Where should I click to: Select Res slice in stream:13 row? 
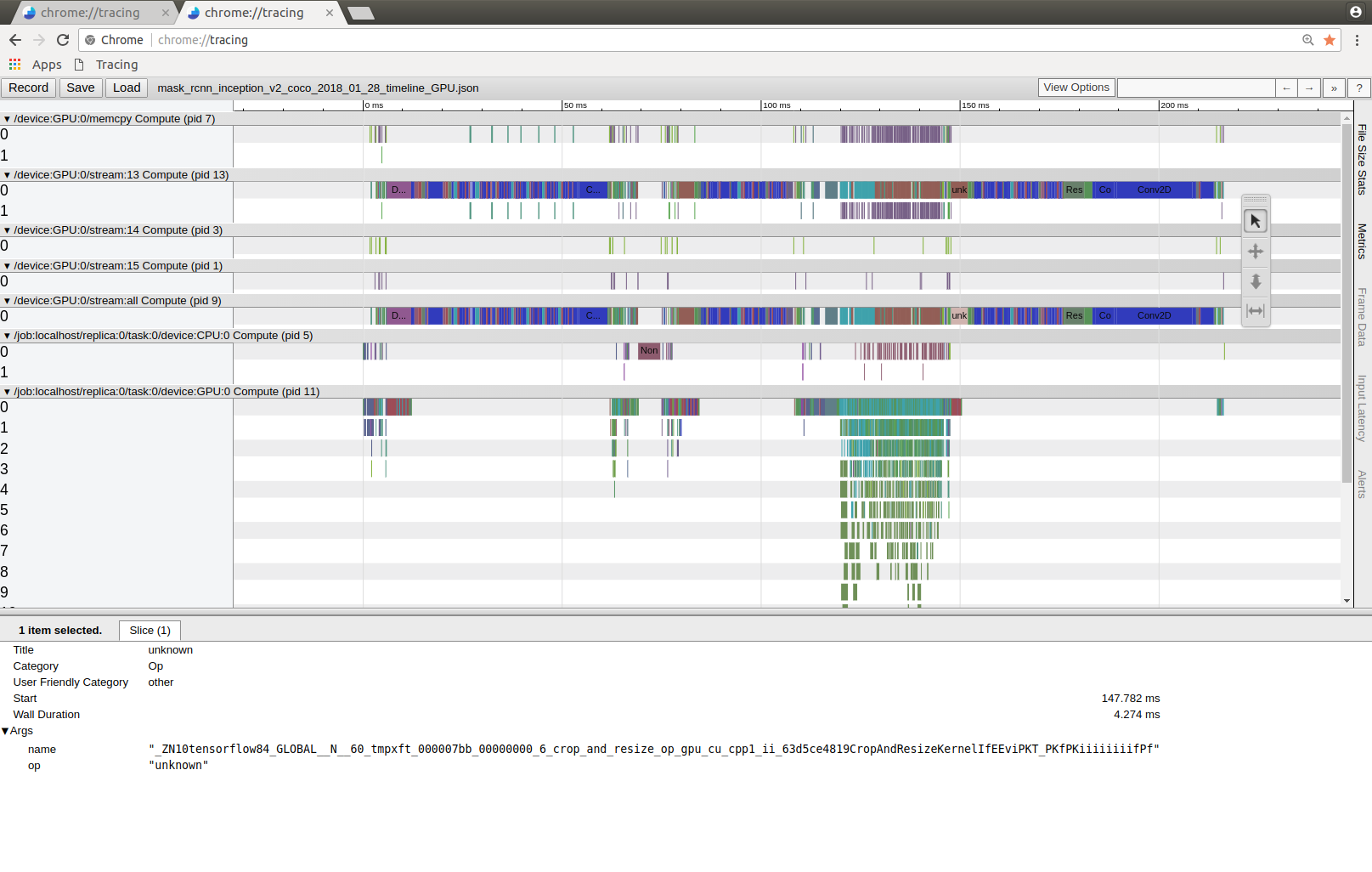[1074, 190]
